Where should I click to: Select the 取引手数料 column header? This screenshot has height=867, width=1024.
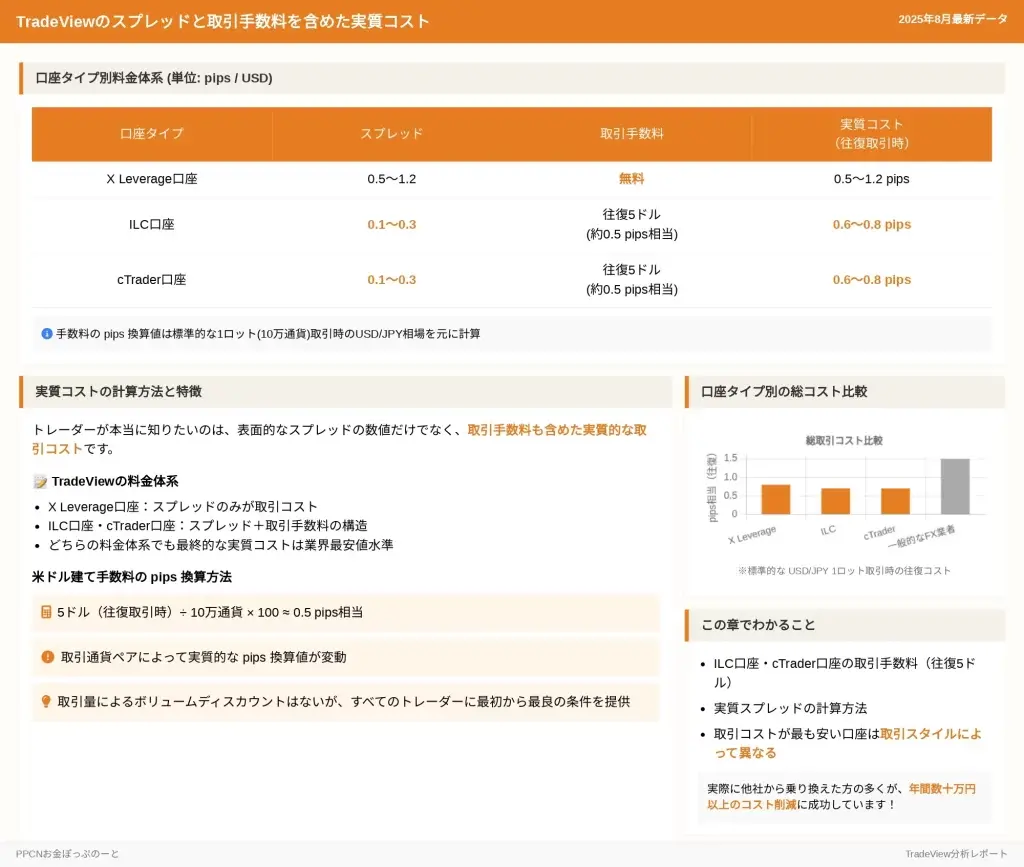coord(631,134)
